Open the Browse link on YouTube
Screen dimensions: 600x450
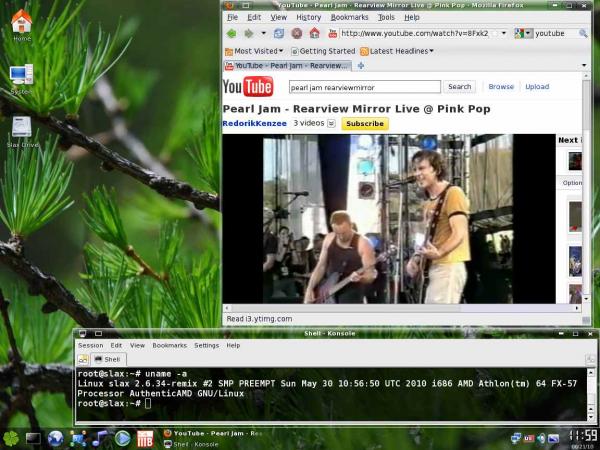501,87
